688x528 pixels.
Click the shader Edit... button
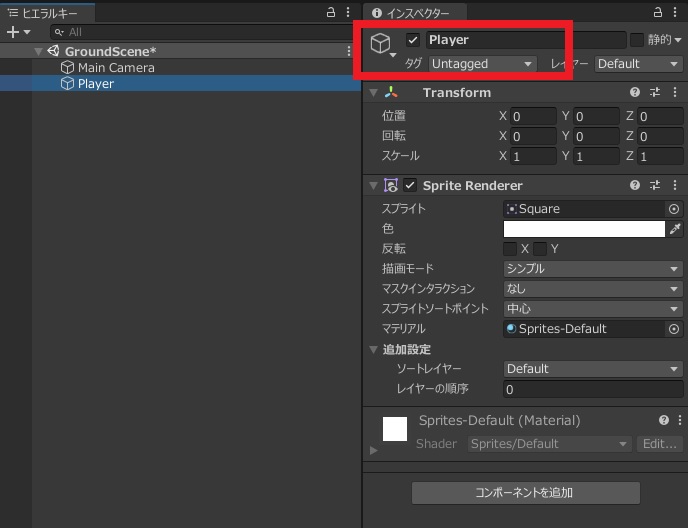(x=659, y=444)
